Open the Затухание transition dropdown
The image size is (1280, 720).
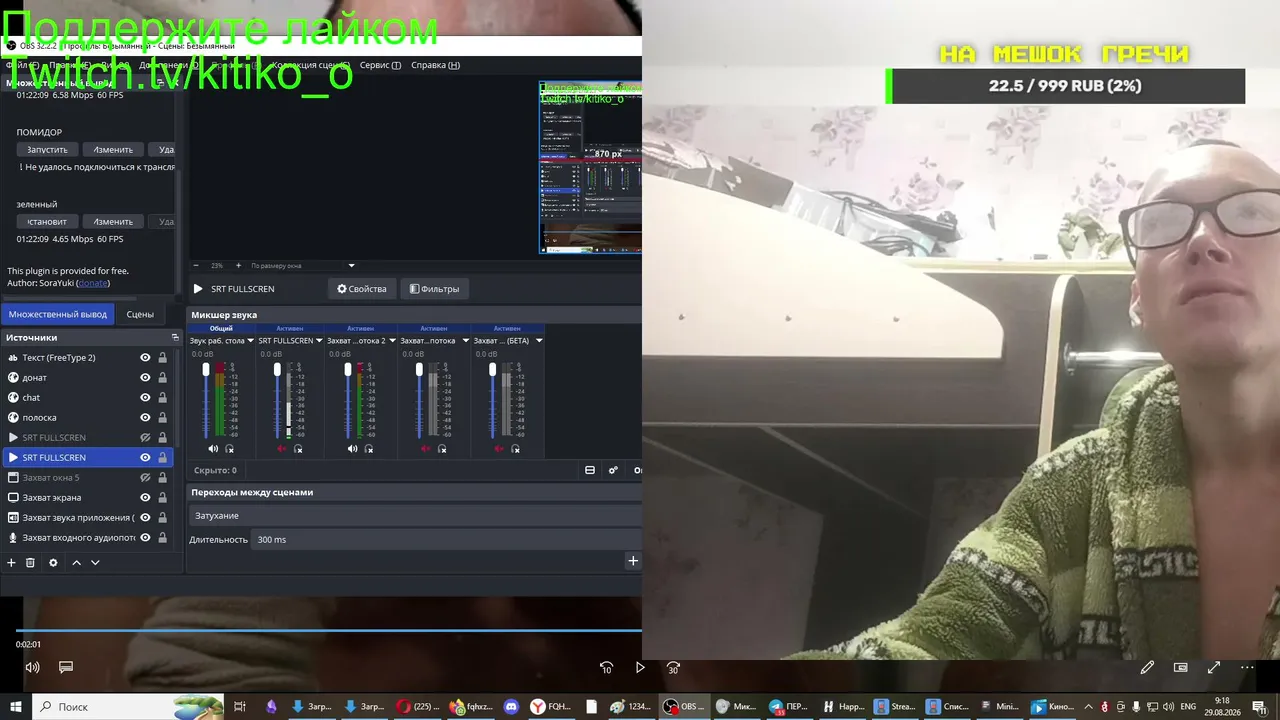click(x=415, y=516)
